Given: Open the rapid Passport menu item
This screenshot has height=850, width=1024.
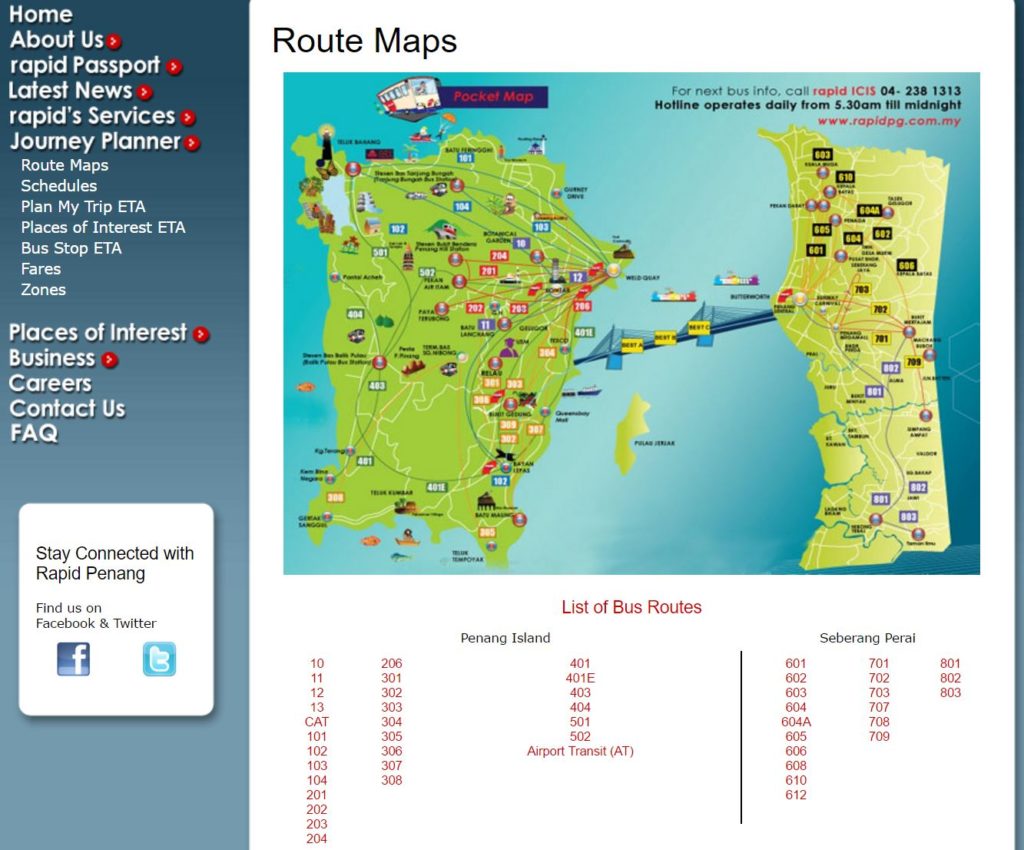Looking at the screenshot, I should pos(85,65).
